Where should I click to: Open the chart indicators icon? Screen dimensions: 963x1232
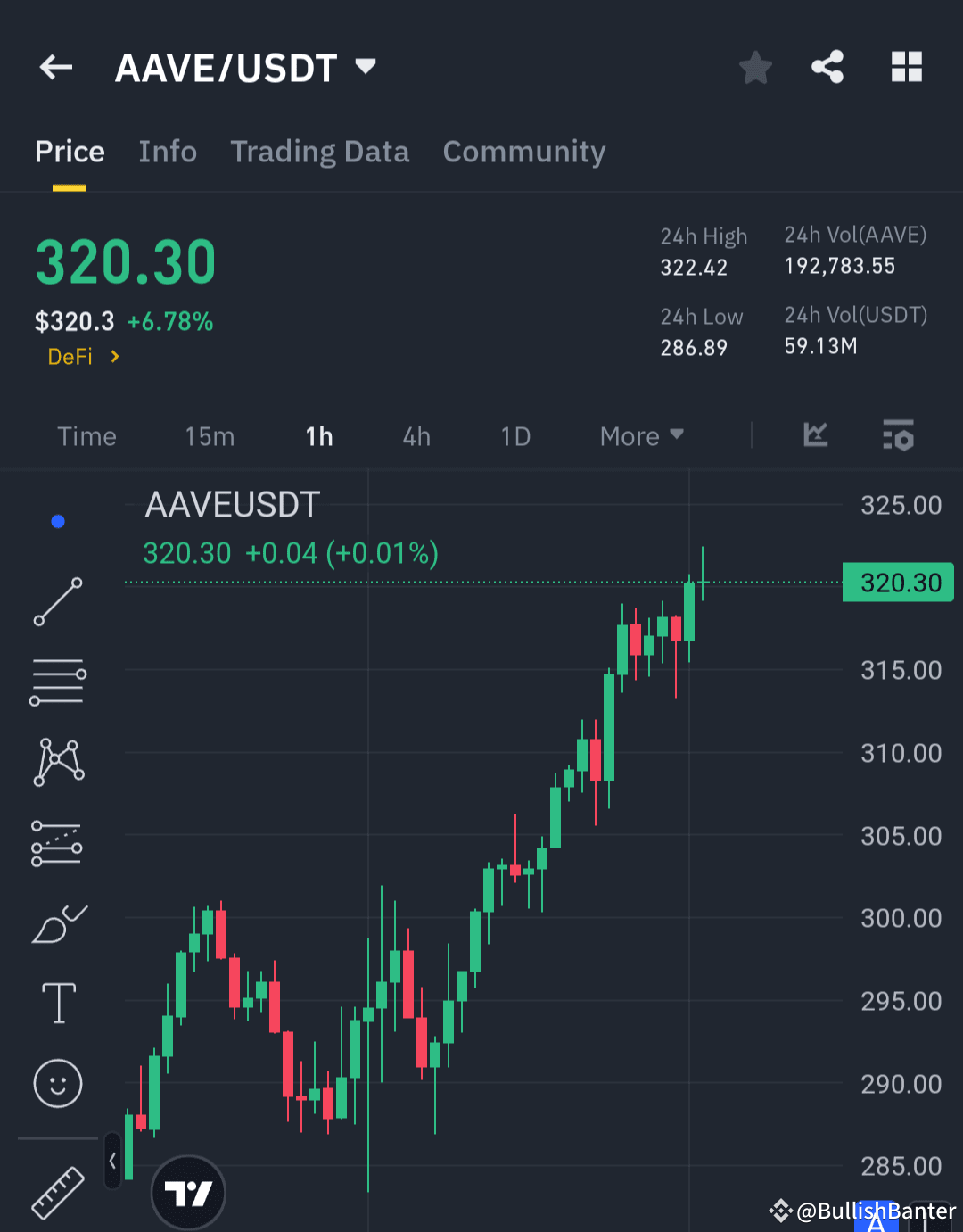point(814,436)
